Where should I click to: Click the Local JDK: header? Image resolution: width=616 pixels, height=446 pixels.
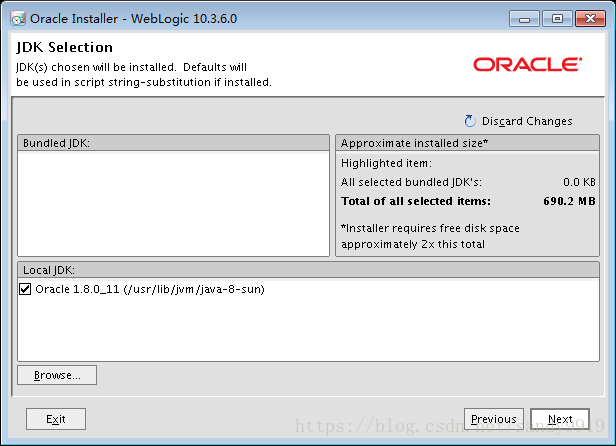tap(308, 270)
